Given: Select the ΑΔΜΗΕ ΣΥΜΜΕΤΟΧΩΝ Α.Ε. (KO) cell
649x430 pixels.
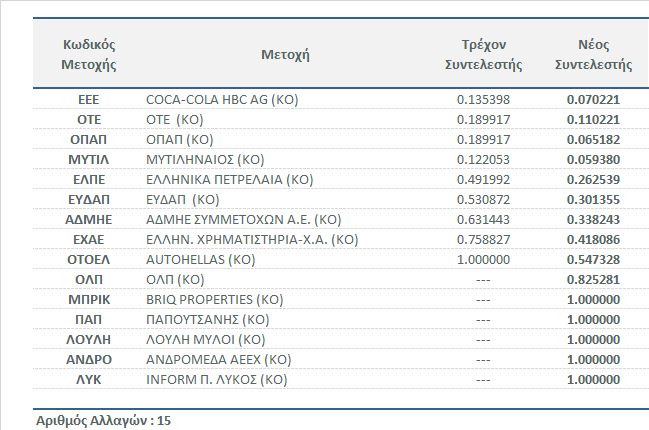Looking at the screenshot, I should (x=244, y=220).
